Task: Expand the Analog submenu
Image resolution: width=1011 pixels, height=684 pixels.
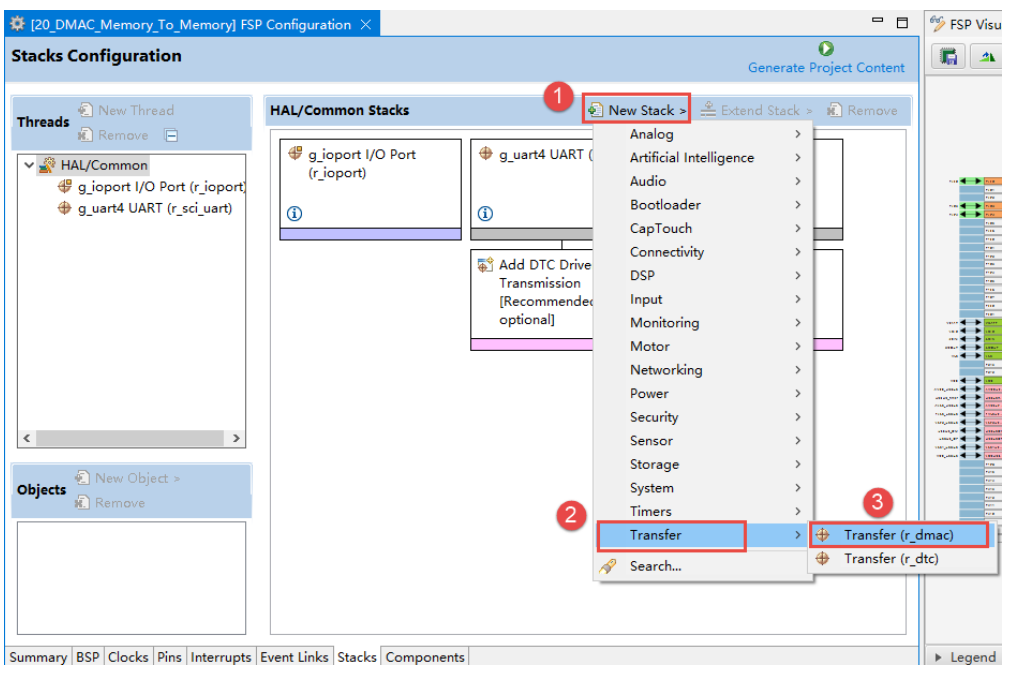Action: click(x=703, y=134)
